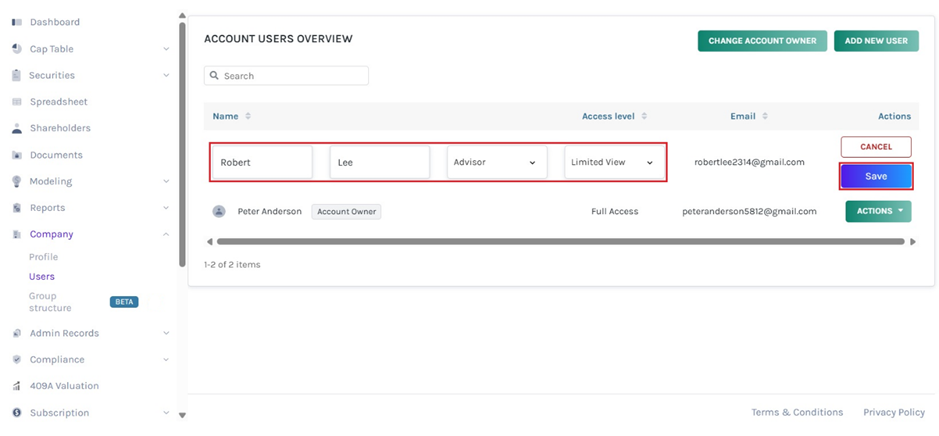Click robertlee2314@gmail.com email text
The width and height of the screenshot is (939, 436).
coord(750,162)
